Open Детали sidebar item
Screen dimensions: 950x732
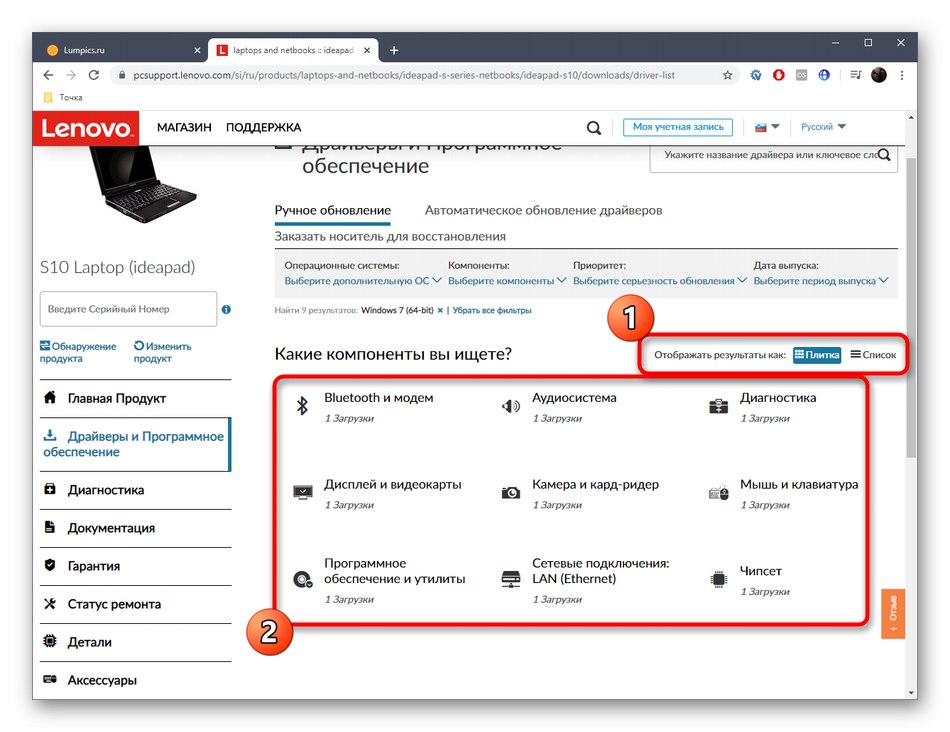[136, 642]
